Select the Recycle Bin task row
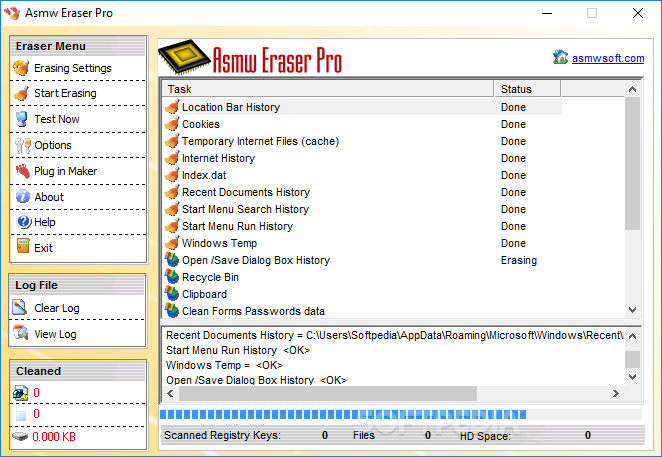Screen dimensions: 662x457 pyautogui.click(x=362, y=277)
